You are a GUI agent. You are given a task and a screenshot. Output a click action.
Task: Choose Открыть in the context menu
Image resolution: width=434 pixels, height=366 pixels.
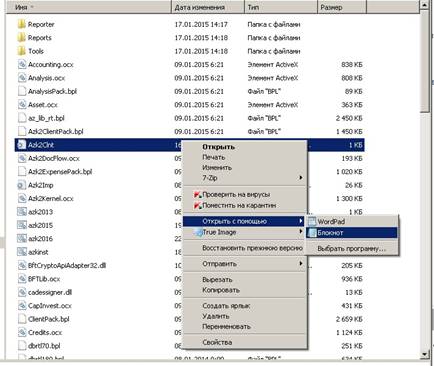tap(218, 147)
